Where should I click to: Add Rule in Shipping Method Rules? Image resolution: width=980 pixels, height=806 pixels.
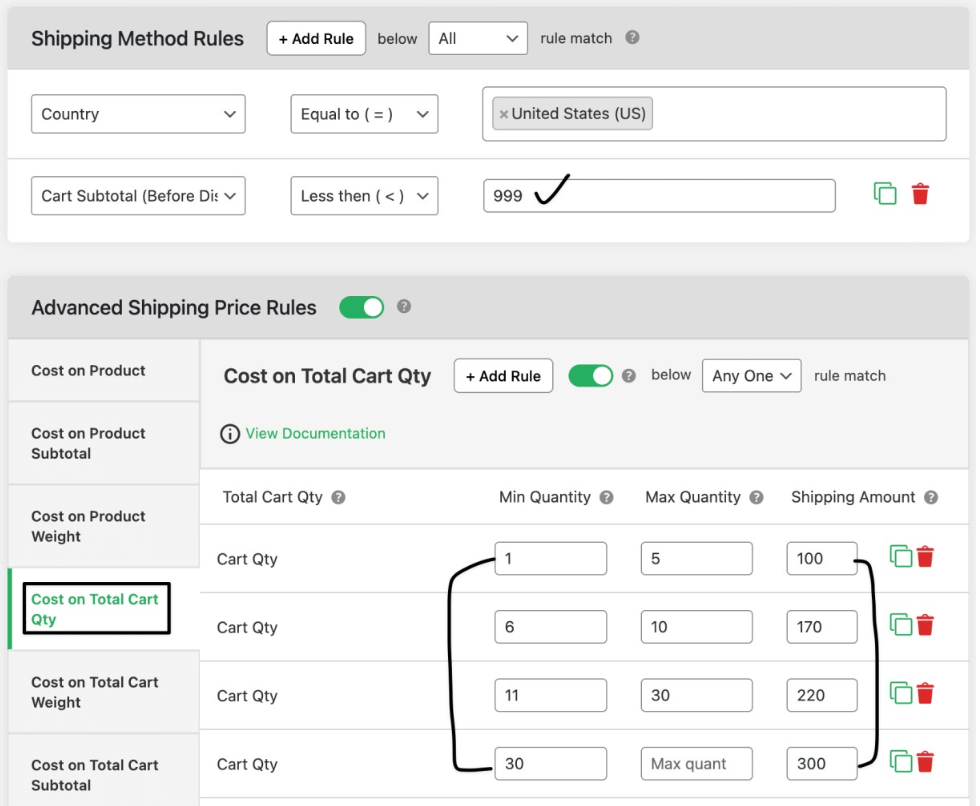pos(316,39)
